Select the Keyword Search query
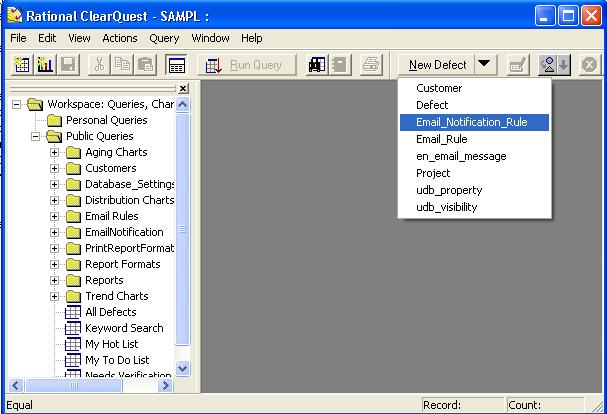This screenshot has height=414, width=607. 124,328
